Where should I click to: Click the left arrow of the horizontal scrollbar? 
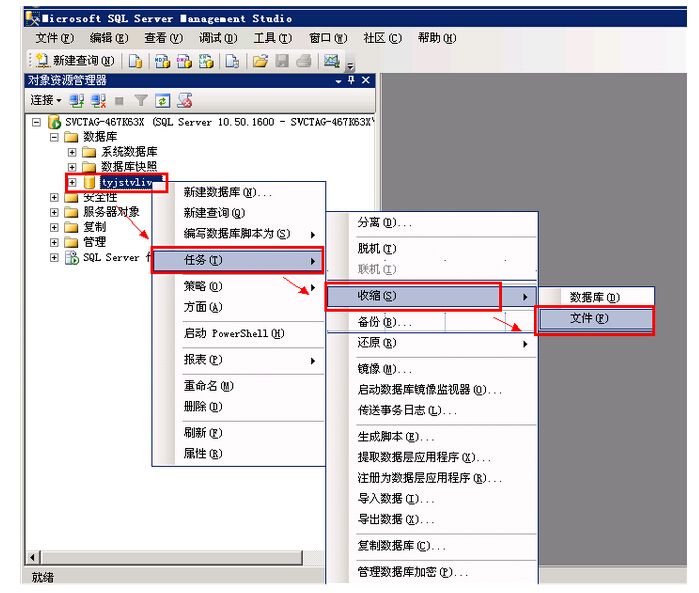click(33, 557)
